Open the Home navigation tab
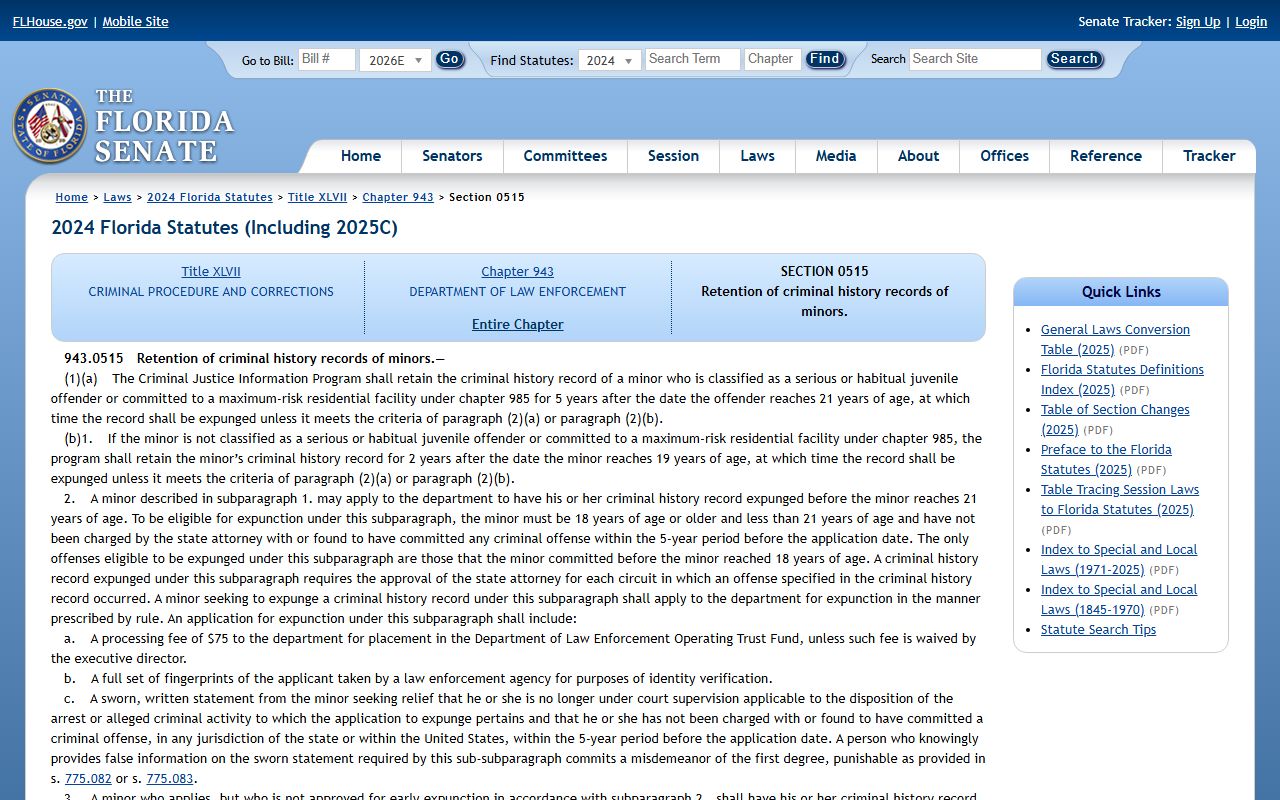This screenshot has width=1280, height=800. pos(361,156)
